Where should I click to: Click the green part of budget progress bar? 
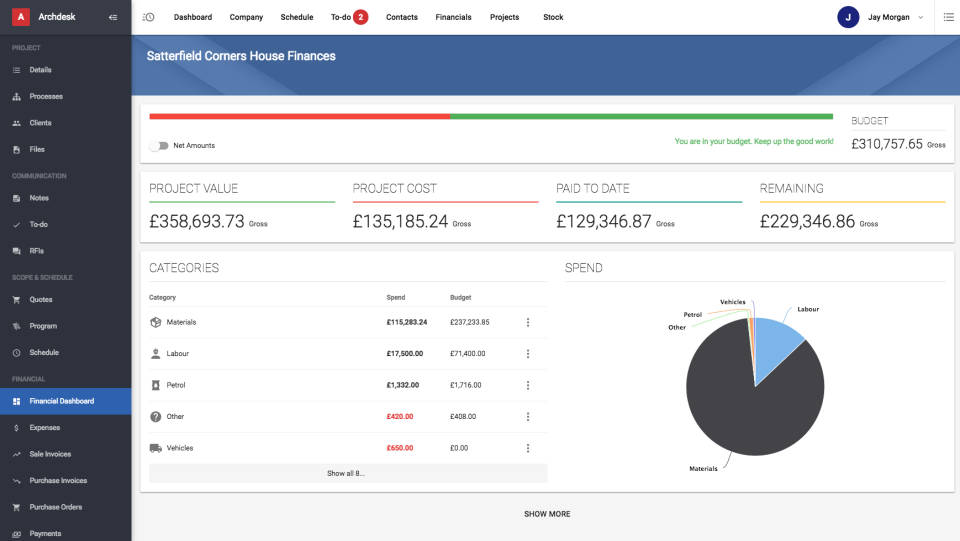click(x=640, y=116)
